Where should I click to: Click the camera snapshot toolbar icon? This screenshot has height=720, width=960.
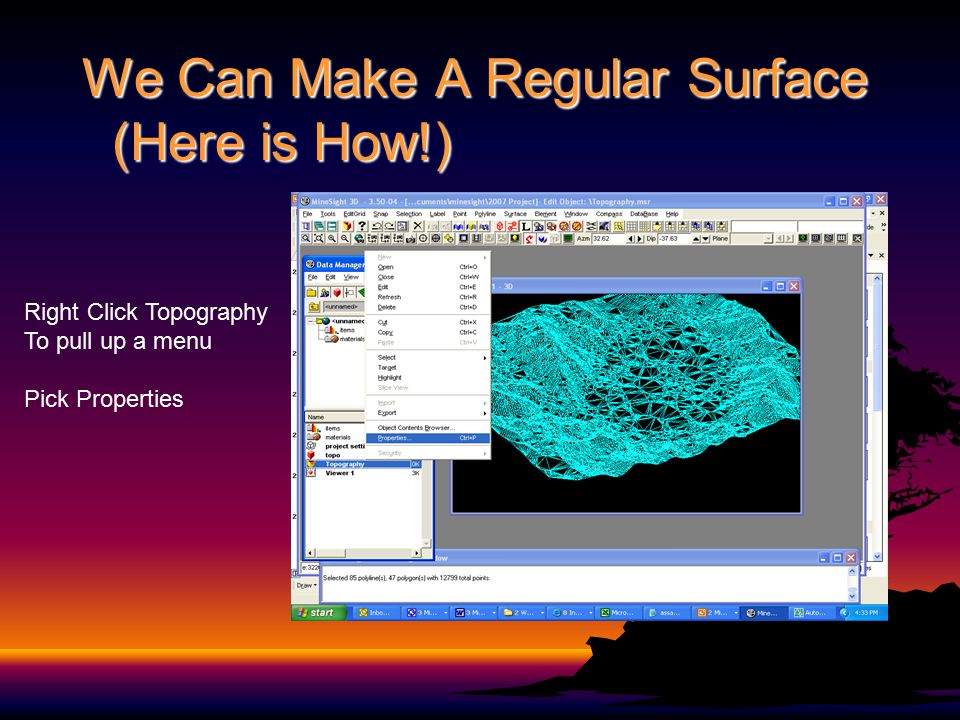[410, 239]
